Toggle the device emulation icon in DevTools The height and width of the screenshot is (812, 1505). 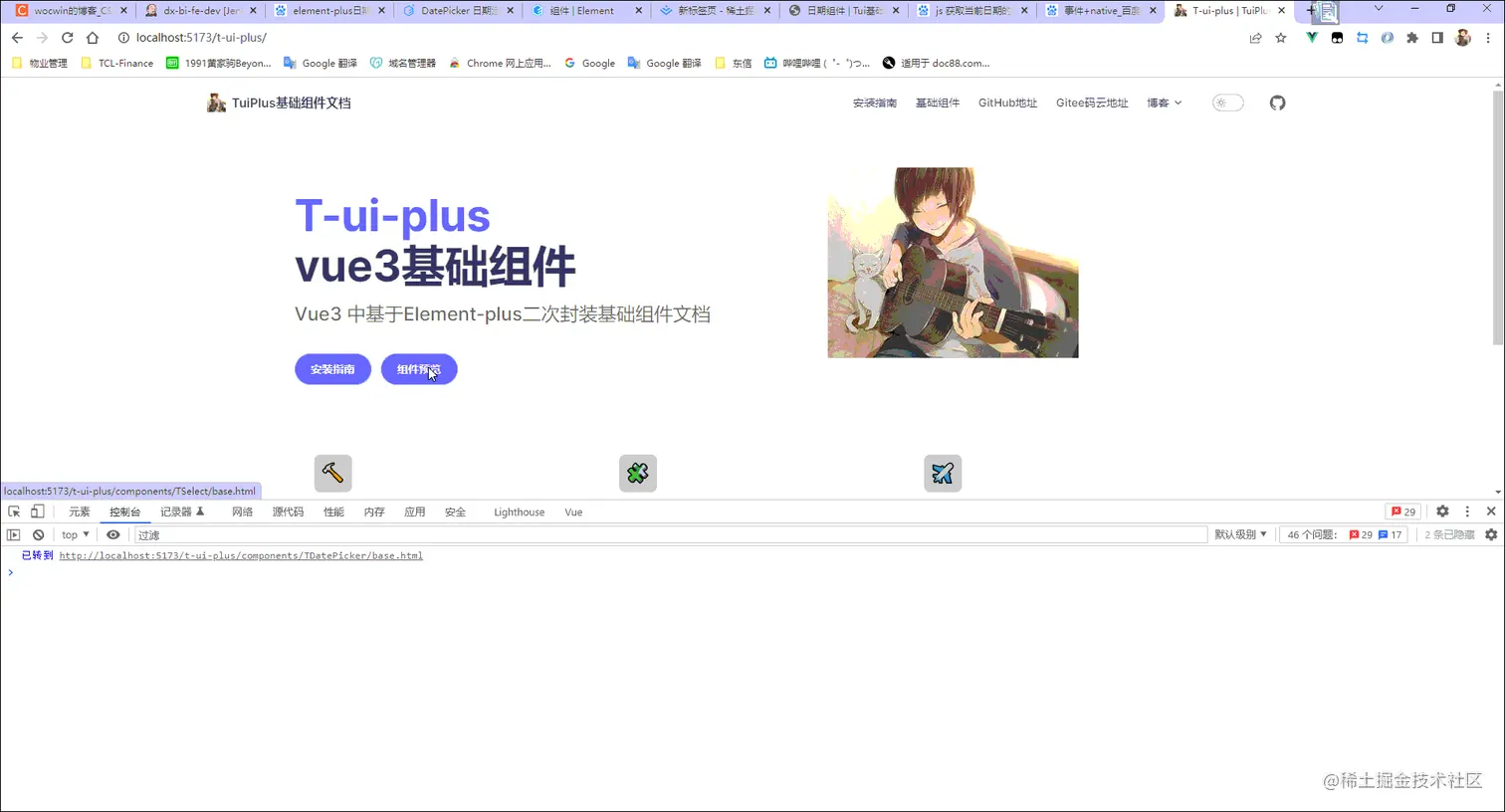(37, 510)
